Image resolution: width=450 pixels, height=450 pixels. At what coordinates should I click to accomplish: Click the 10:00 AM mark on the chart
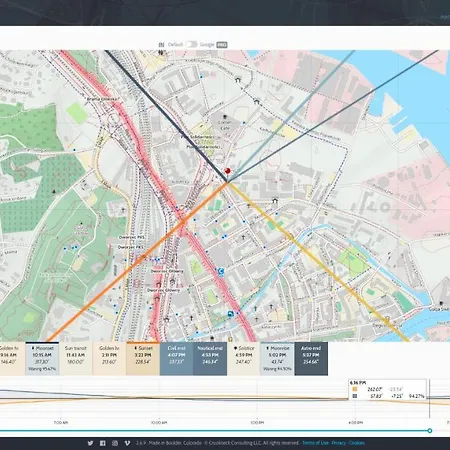(x=159, y=422)
